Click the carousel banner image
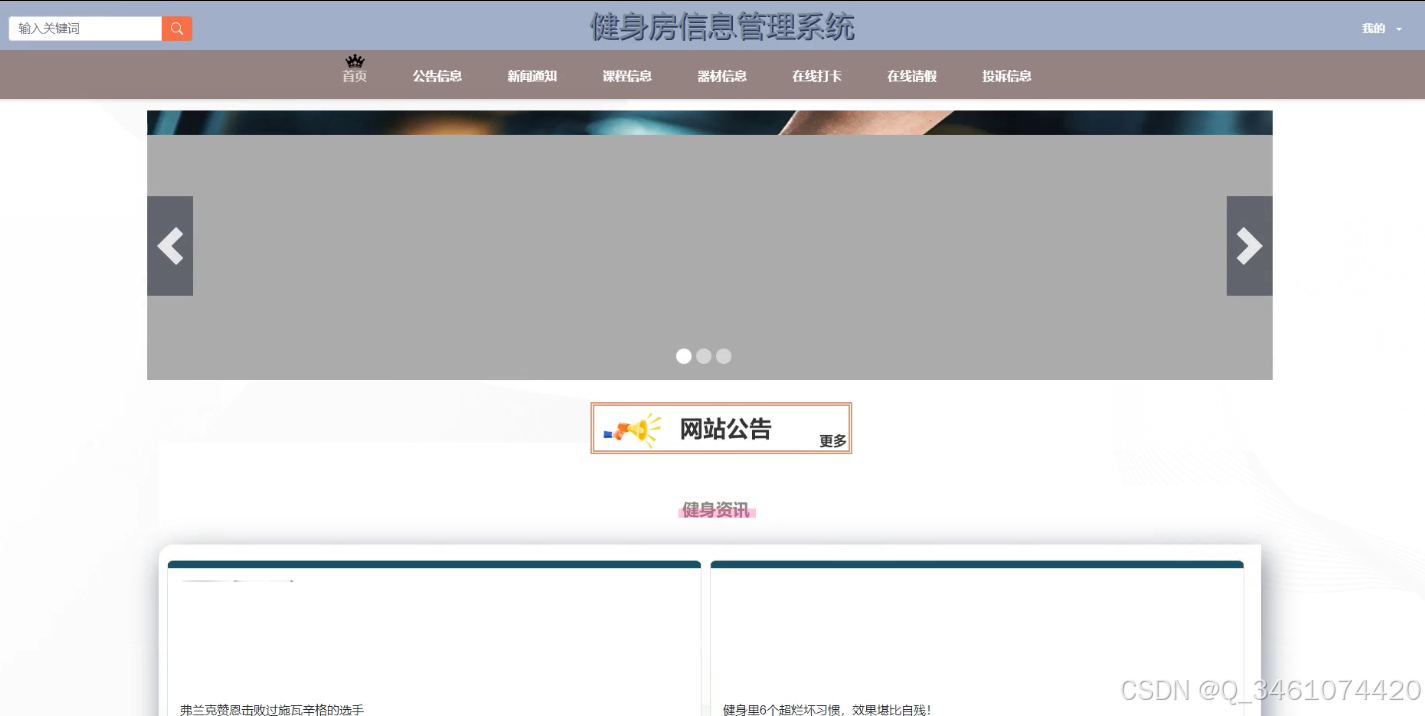Screen dimensions: 1425x716 pos(710,245)
